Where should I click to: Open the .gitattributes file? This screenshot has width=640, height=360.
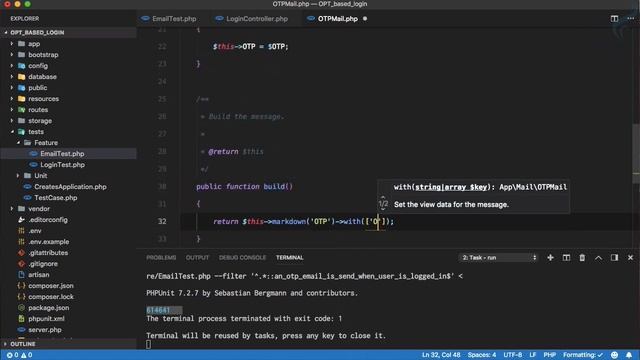(48, 253)
